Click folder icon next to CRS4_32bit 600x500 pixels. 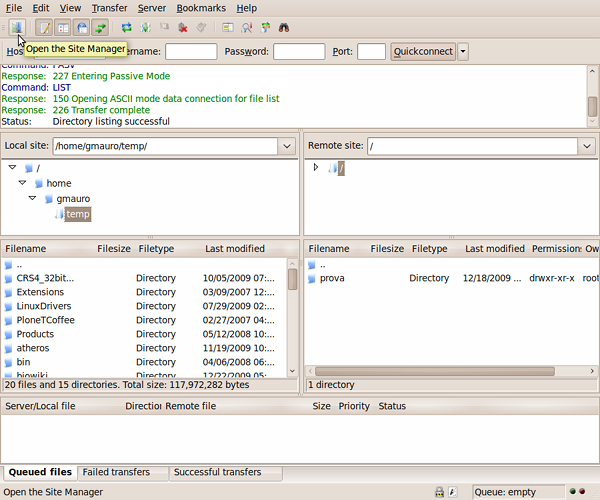coord(8,278)
